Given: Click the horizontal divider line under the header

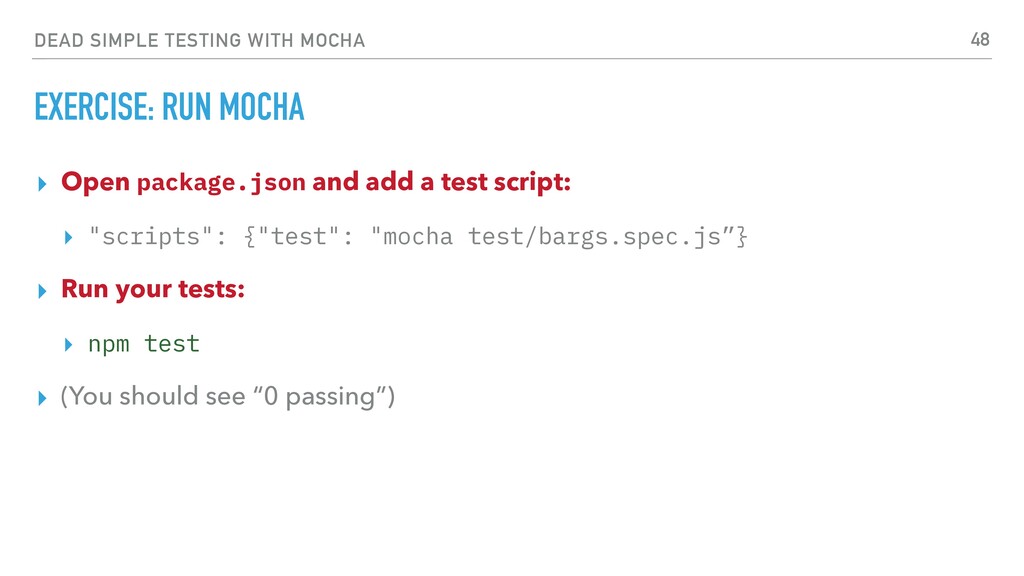Looking at the screenshot, I should point(512,59).
